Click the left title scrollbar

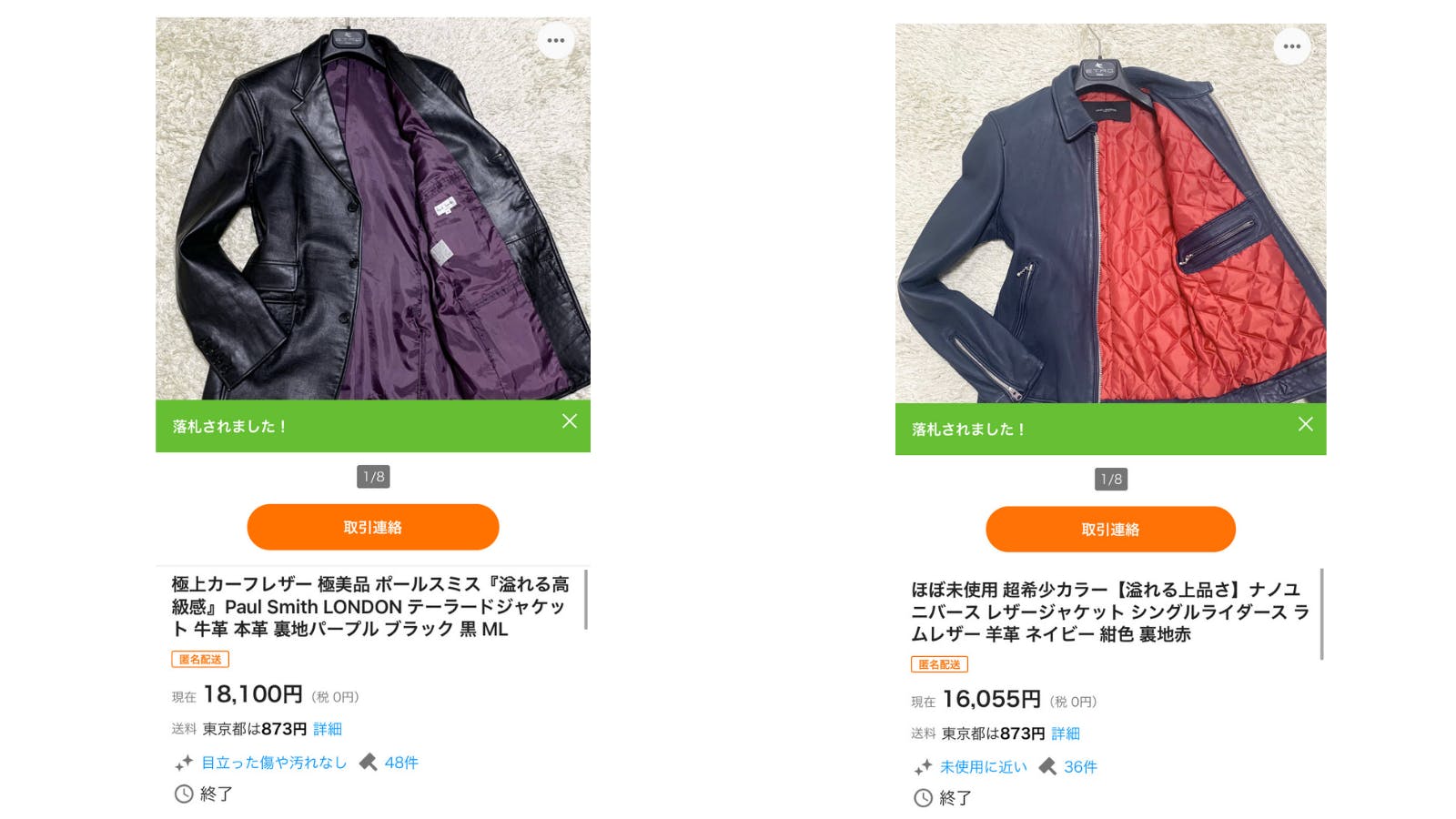[x=586, y=599]
